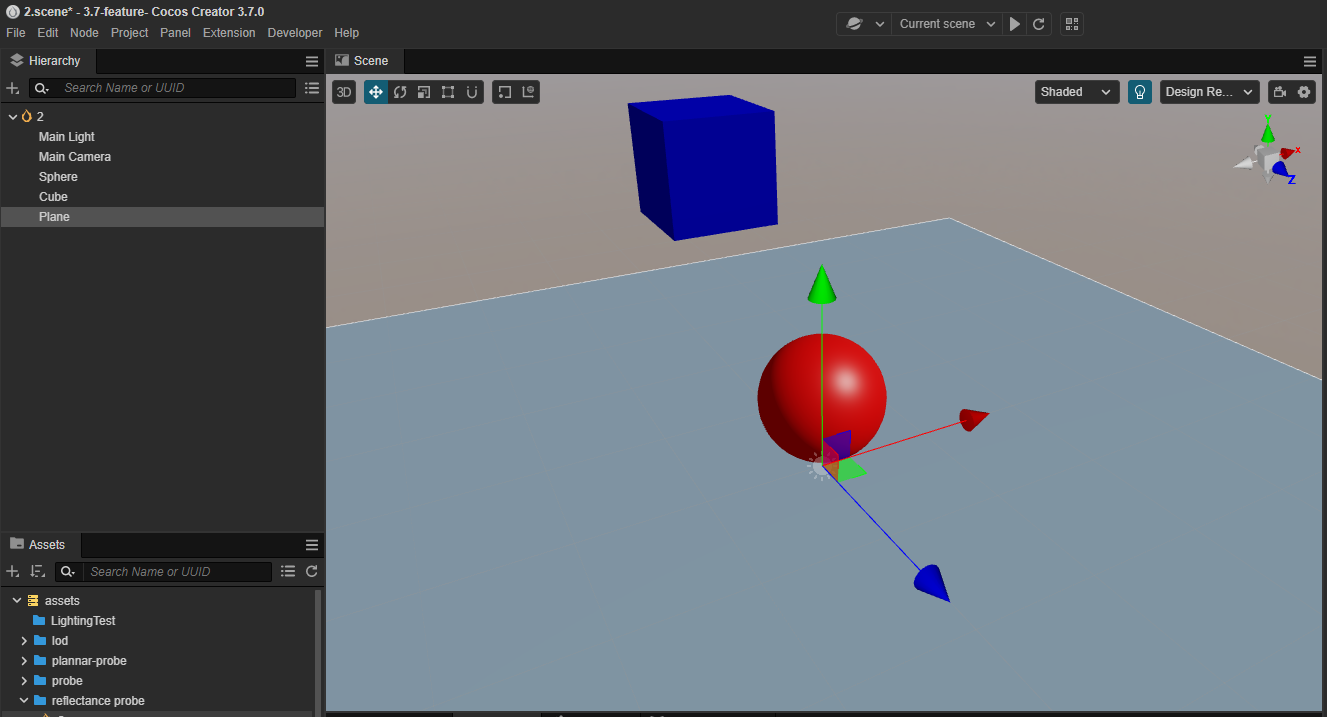Click the green Y-axis gizmo arrow
This screenshot has height=717, width=1327.
pyautogui.click(x=822, y=283)
